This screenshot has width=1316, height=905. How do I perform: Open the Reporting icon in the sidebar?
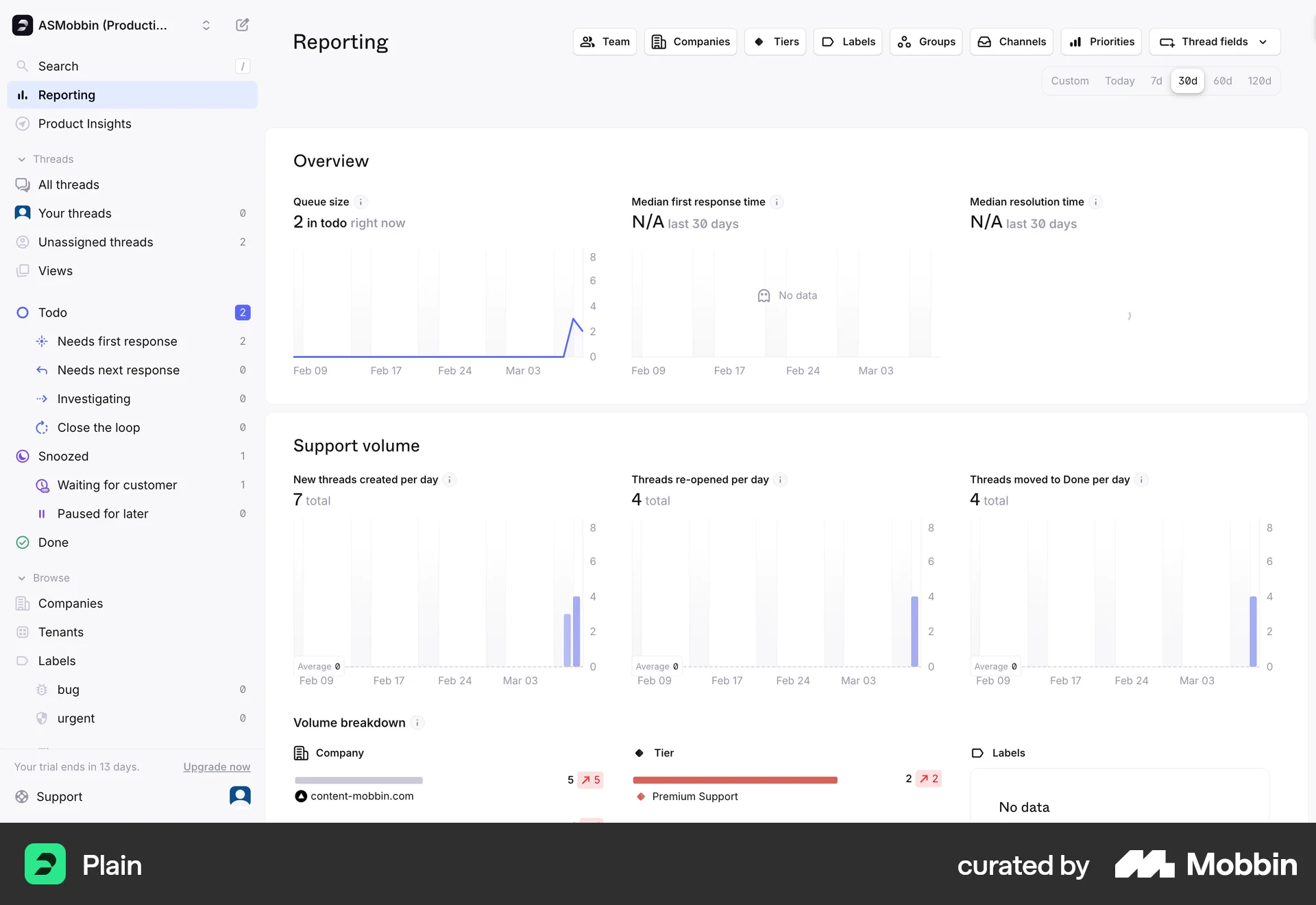23,95
